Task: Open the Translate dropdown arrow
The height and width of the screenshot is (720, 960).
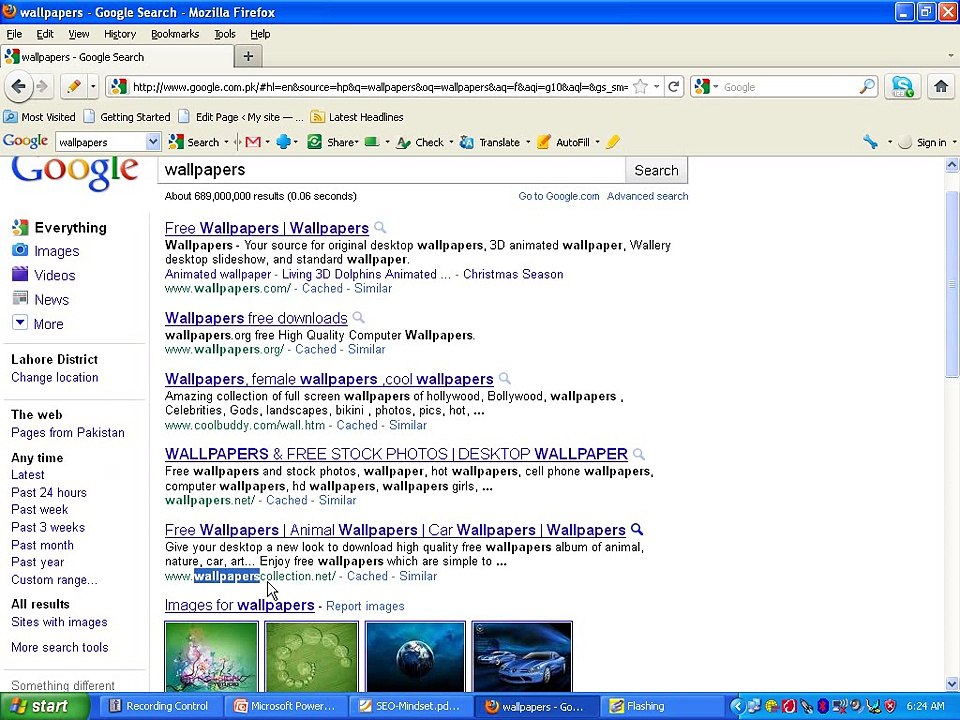Action: pyautogui.click(x=528, y=142)
